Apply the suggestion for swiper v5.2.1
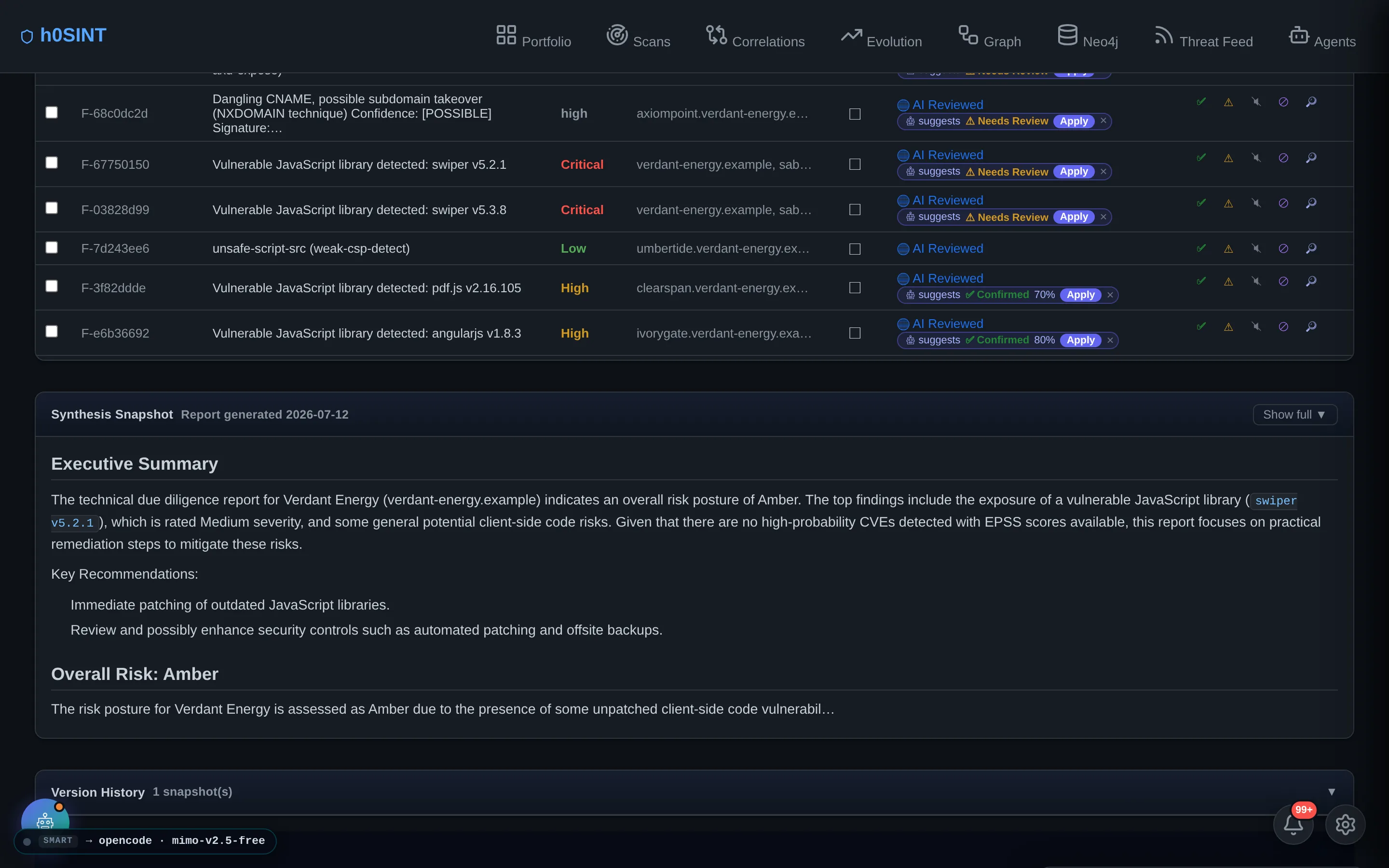The width and height of the screenshot is (1389, 868). click(1073, 172)
